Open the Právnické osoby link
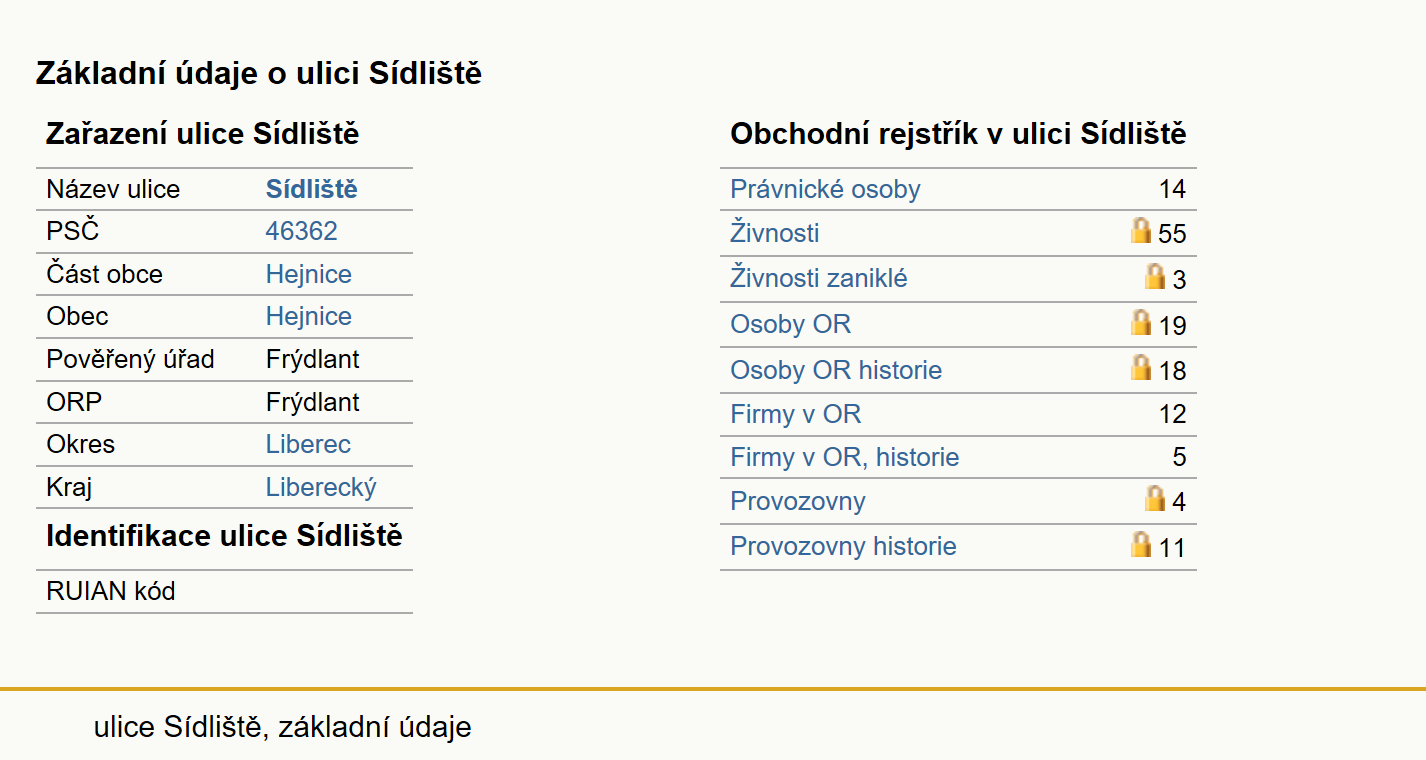Screen dimensions: 1426x760 point(825,189)
